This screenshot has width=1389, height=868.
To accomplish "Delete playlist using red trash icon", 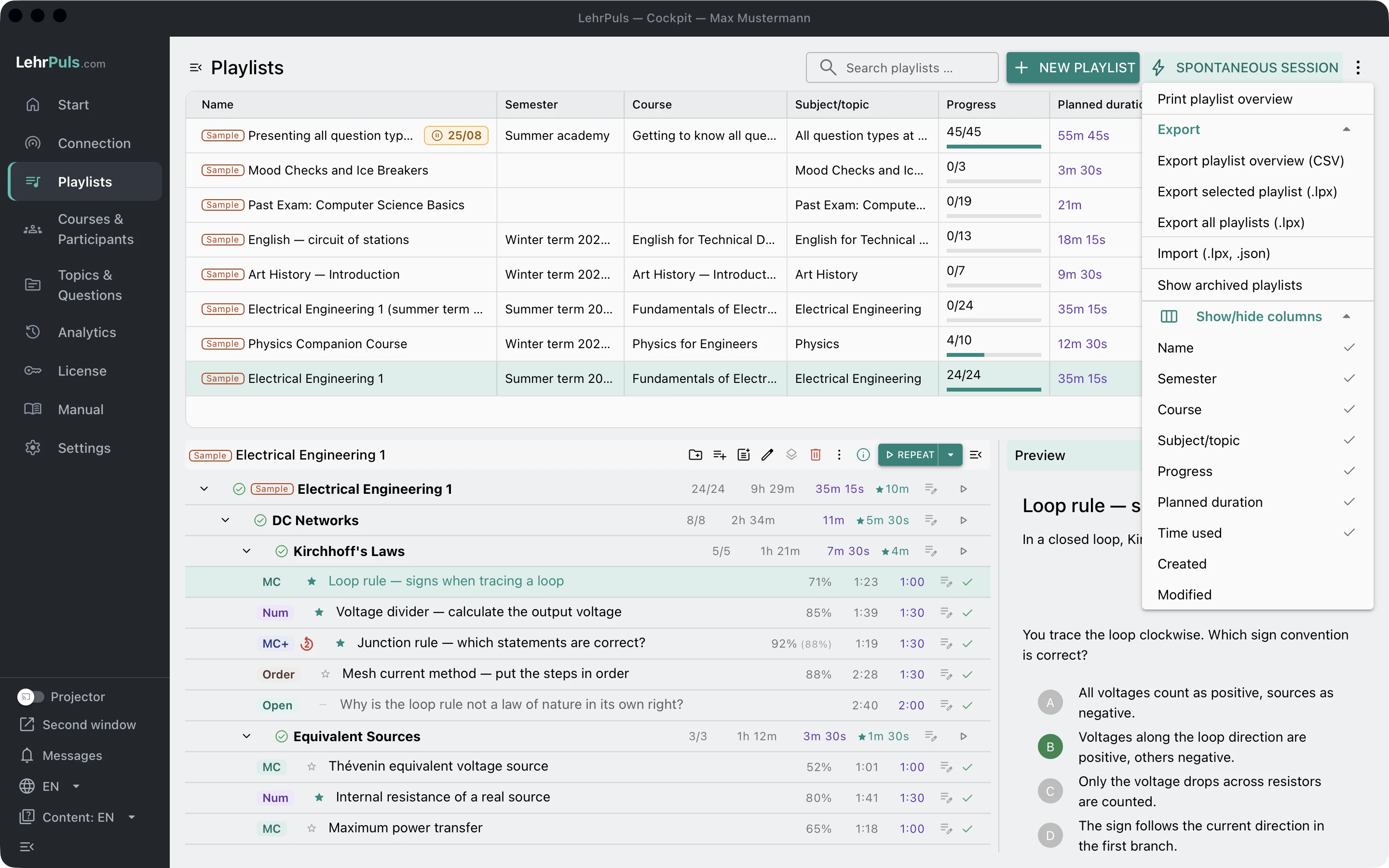I will tap(815, 455).
